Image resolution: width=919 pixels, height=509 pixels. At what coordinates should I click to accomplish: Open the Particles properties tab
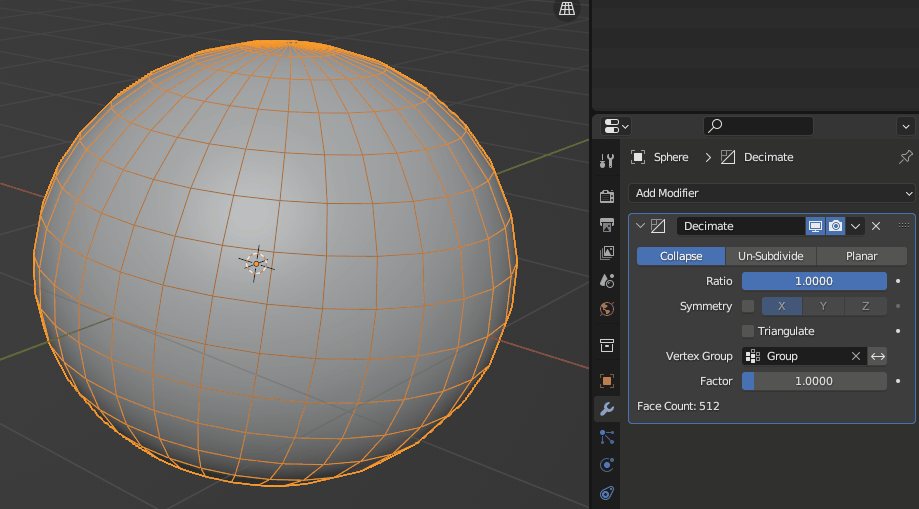pos(606,437)
